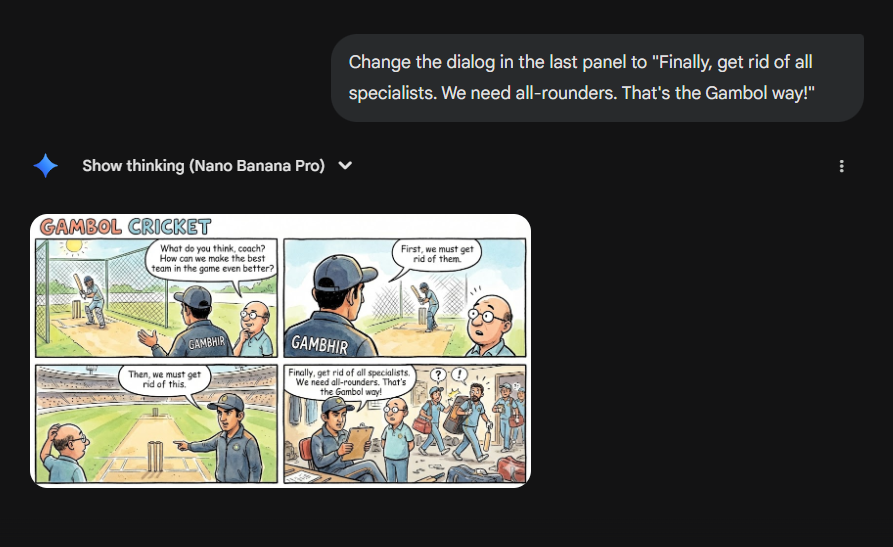
Task: Click the 'Finally, get rid of all specialists' bubble
Action: click(350, 382)
